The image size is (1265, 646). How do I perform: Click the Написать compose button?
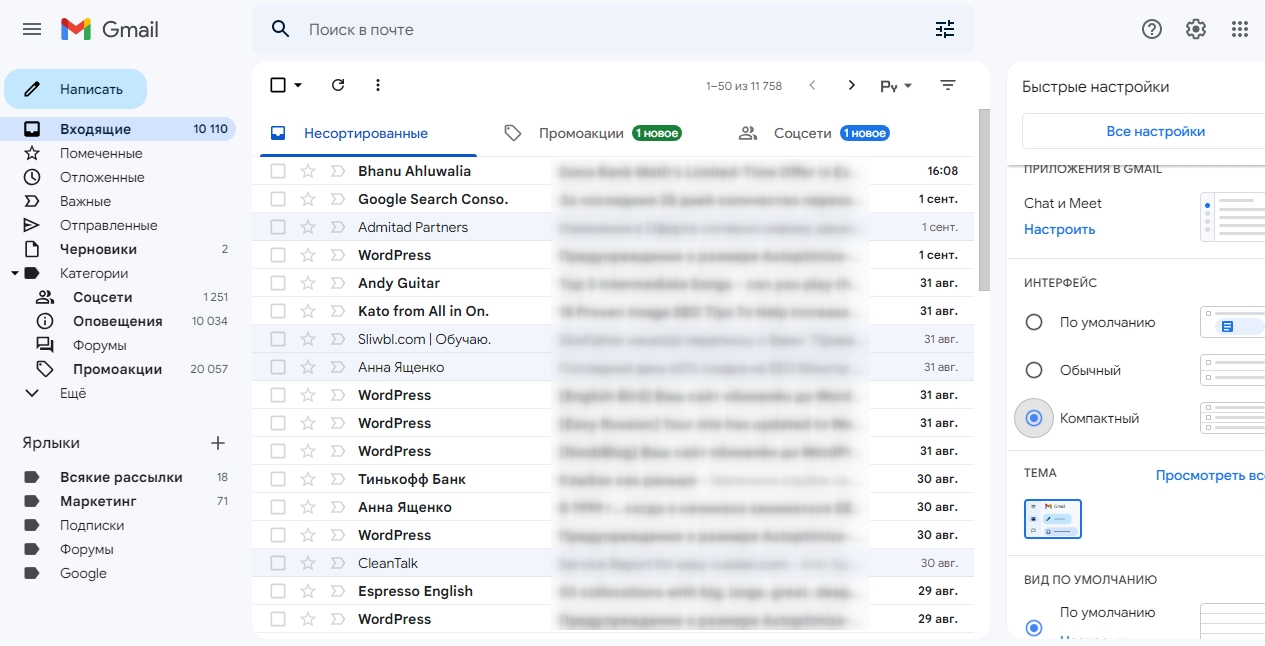pos(76,89)
